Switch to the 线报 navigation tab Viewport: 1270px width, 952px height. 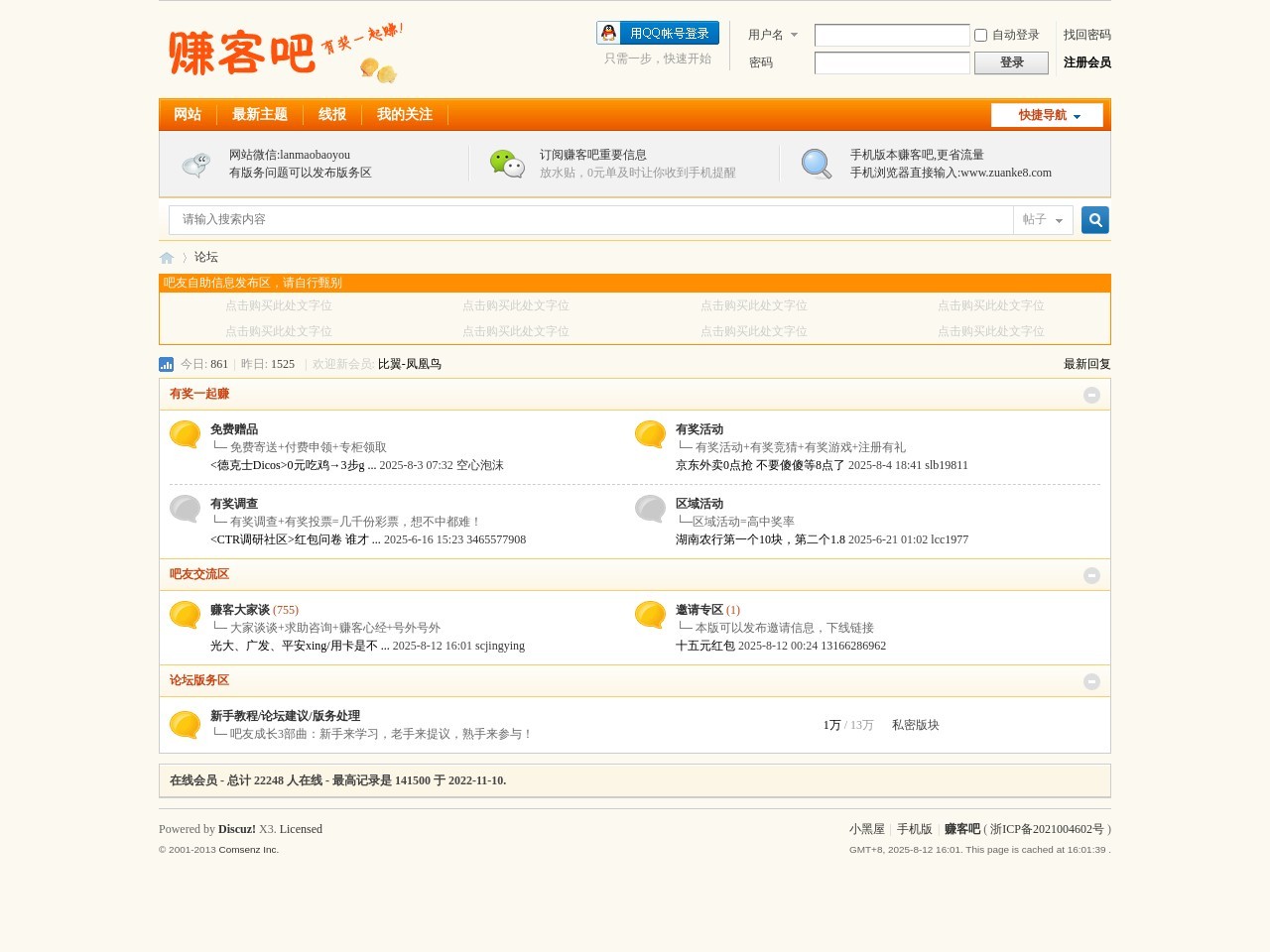(331, 115)
